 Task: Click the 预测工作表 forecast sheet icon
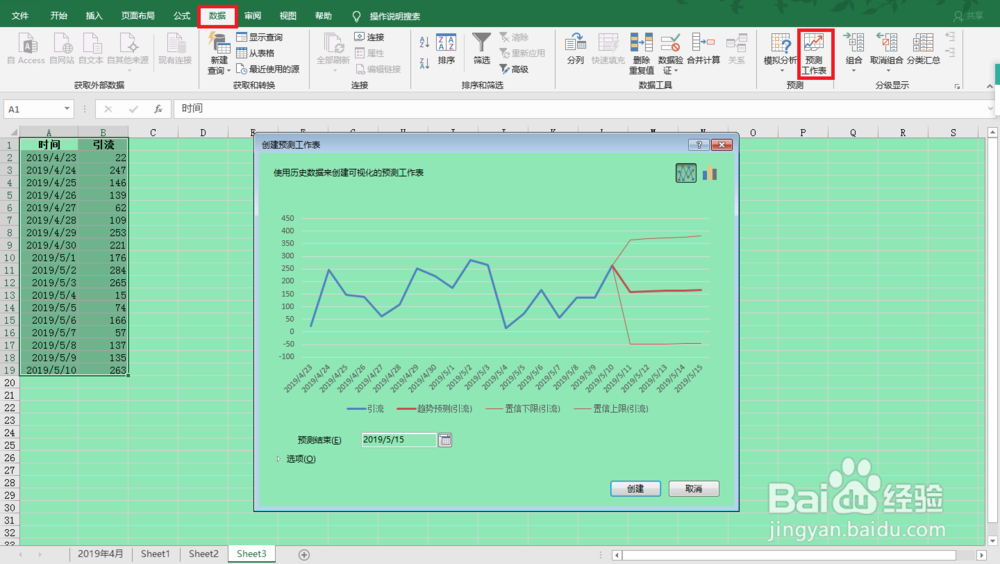coord(814,54)
